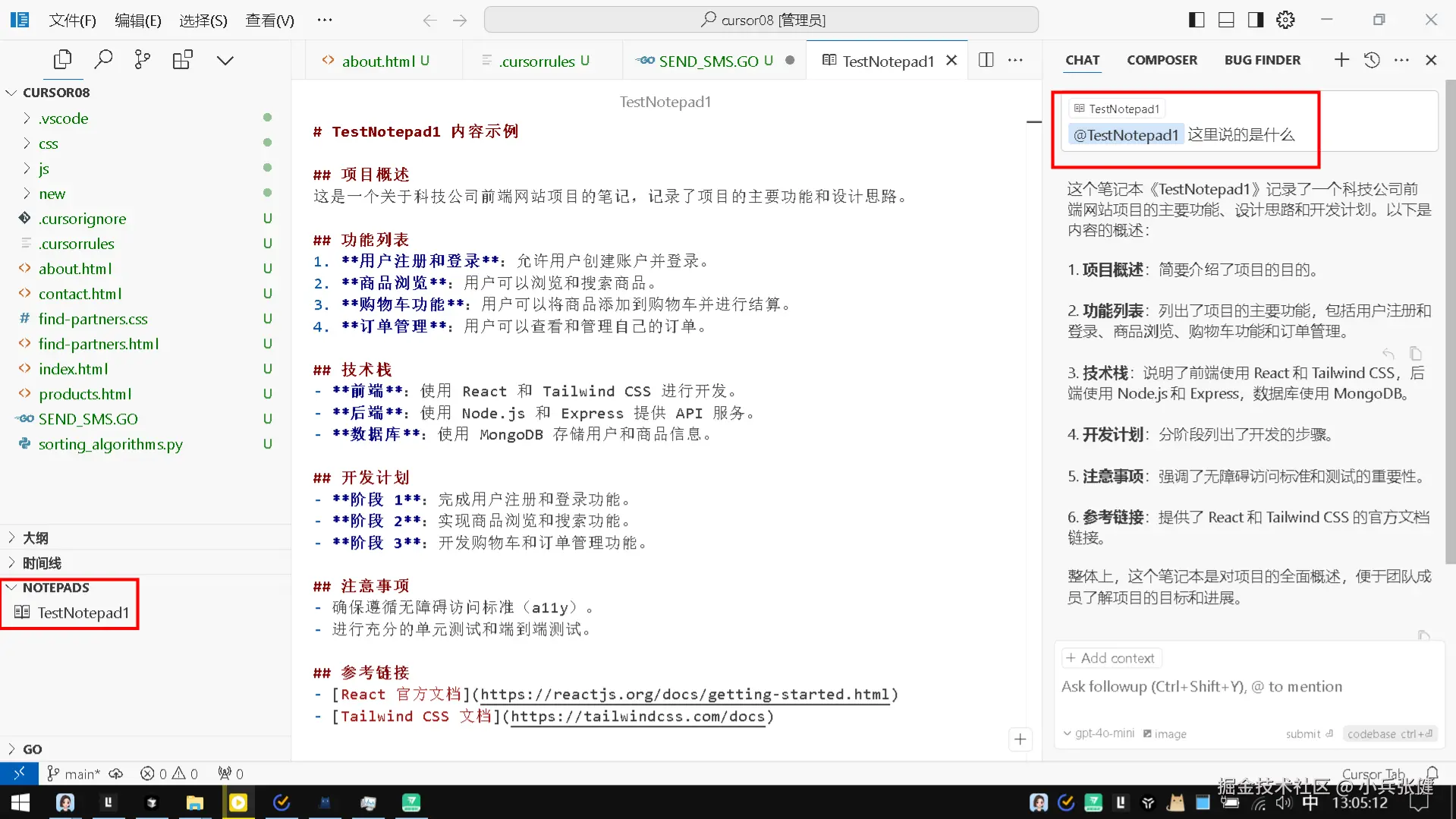Close the AI chat panel
The image size is (1456, 819).
point(1431,60)
